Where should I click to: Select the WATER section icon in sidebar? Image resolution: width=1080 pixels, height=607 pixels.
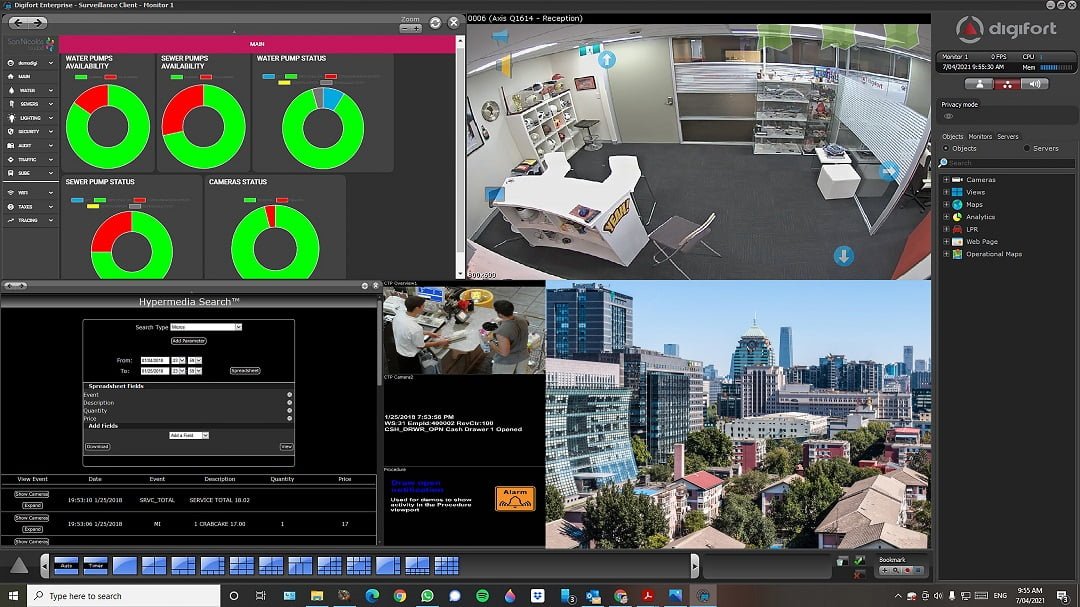click(x=10, y=90)
